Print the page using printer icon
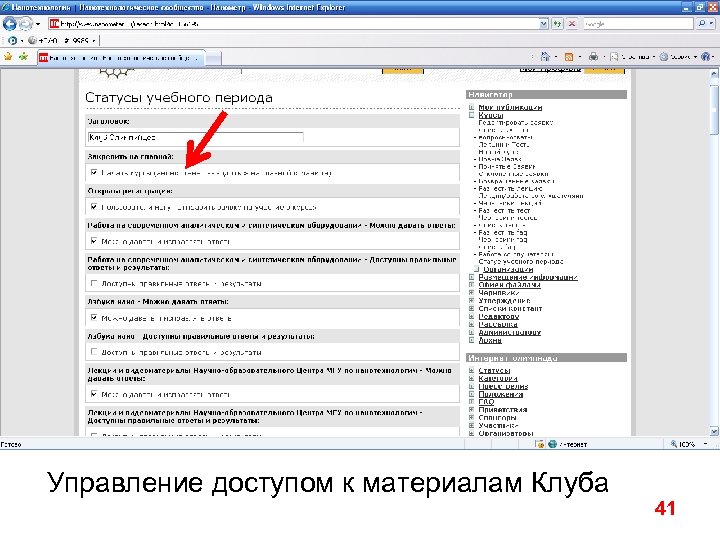The height and width of the screenshot is (540, 720). (593, 57)
